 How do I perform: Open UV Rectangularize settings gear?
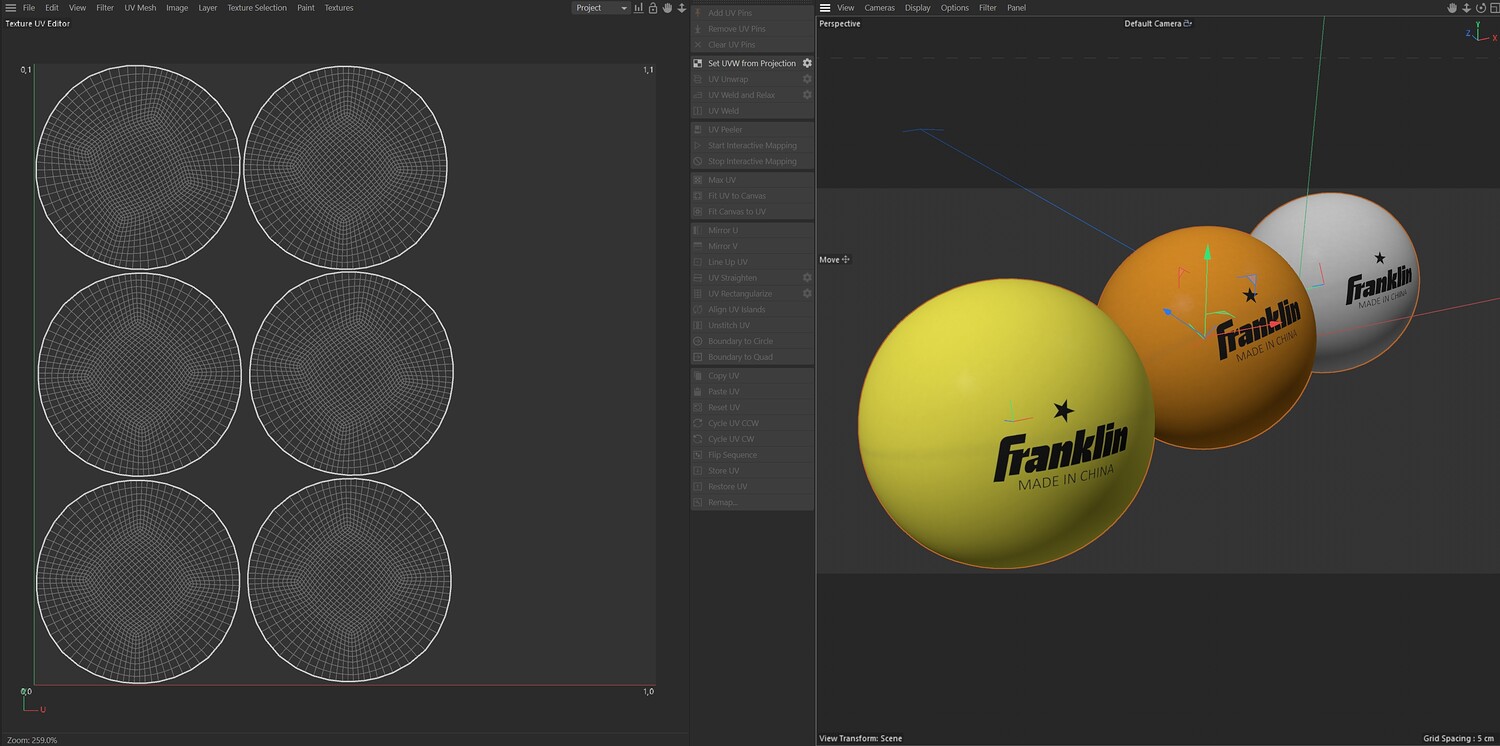click(x=807, y=294)
